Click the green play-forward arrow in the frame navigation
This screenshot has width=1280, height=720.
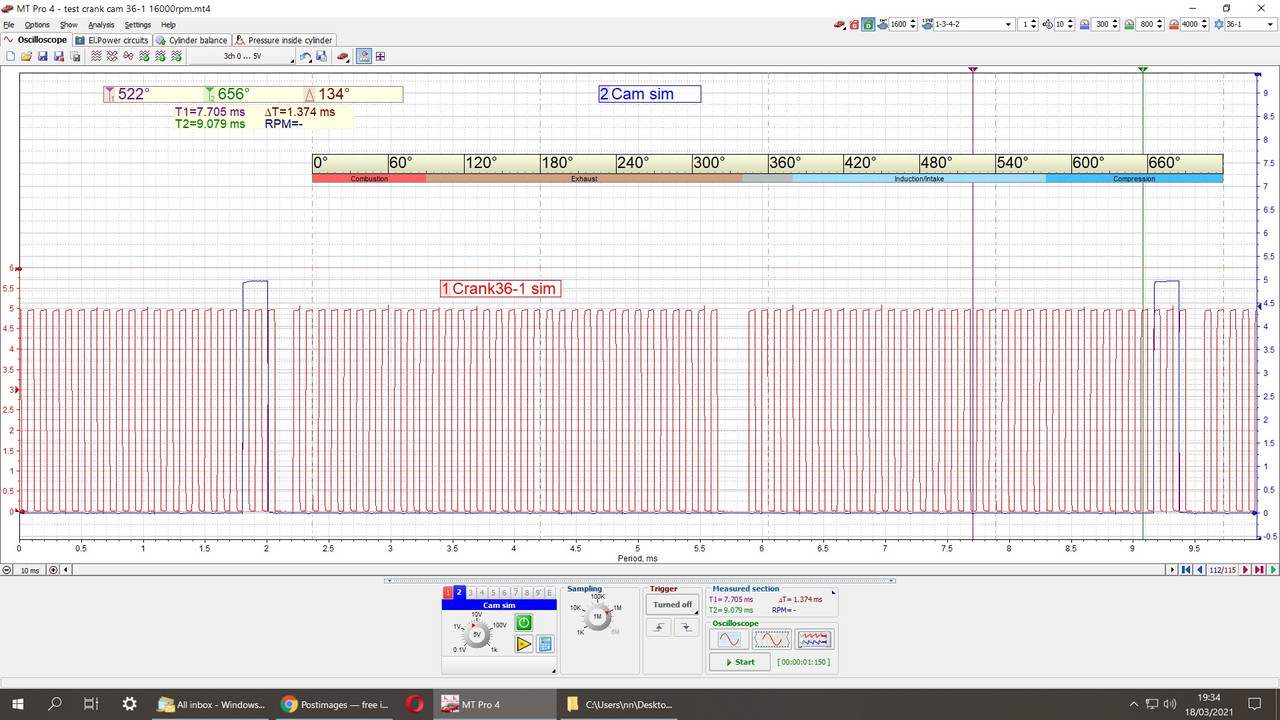coord(1273,569)
